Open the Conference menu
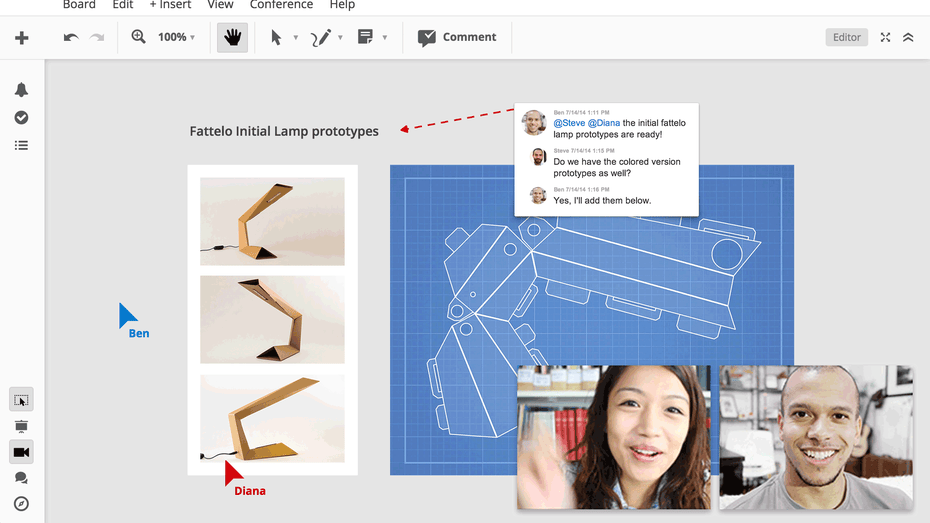This screenshot has height=523, width=930. 281,5
